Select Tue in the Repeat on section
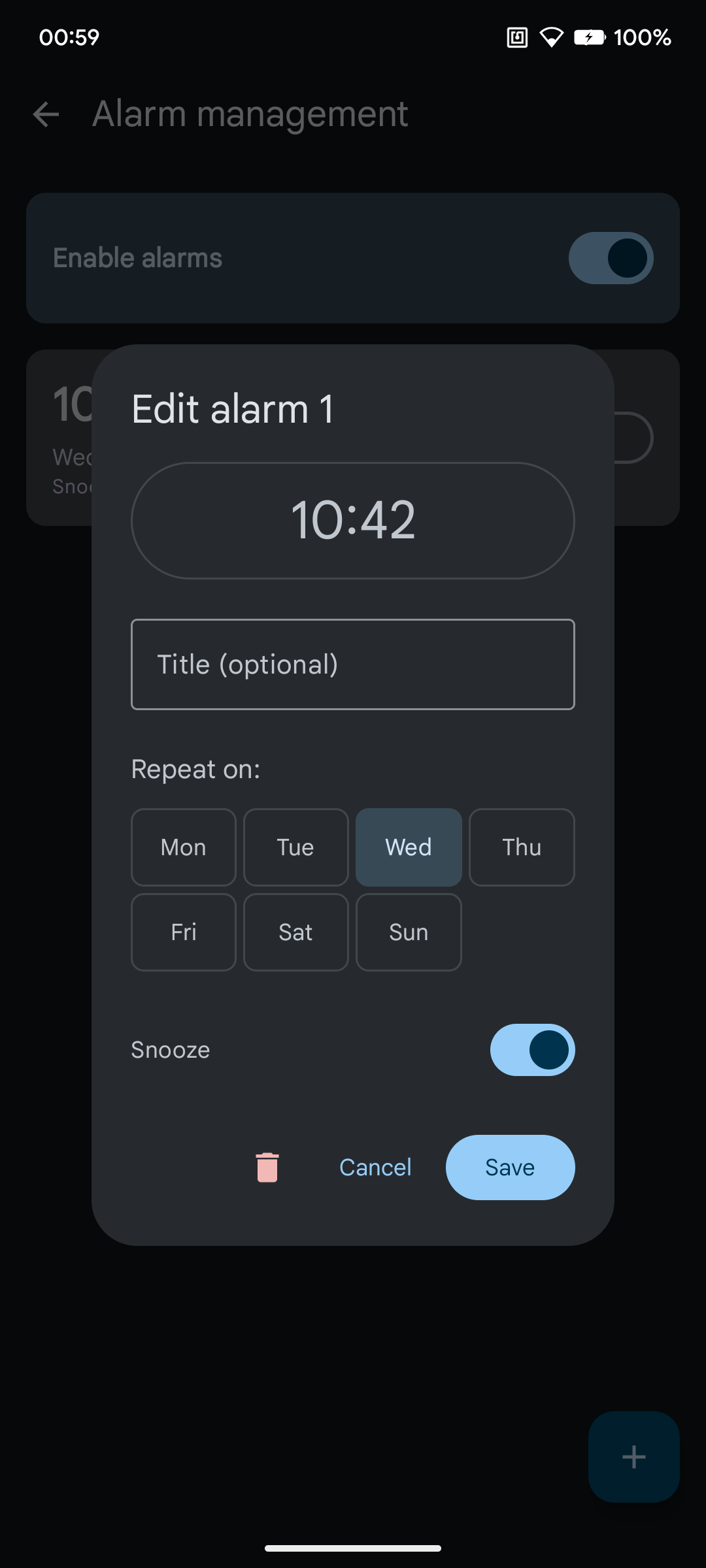 (295, 847)
